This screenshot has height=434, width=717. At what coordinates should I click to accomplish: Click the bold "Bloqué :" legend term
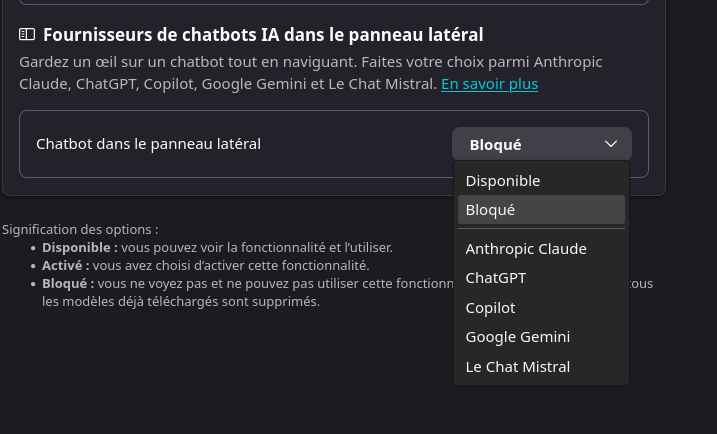68,283
